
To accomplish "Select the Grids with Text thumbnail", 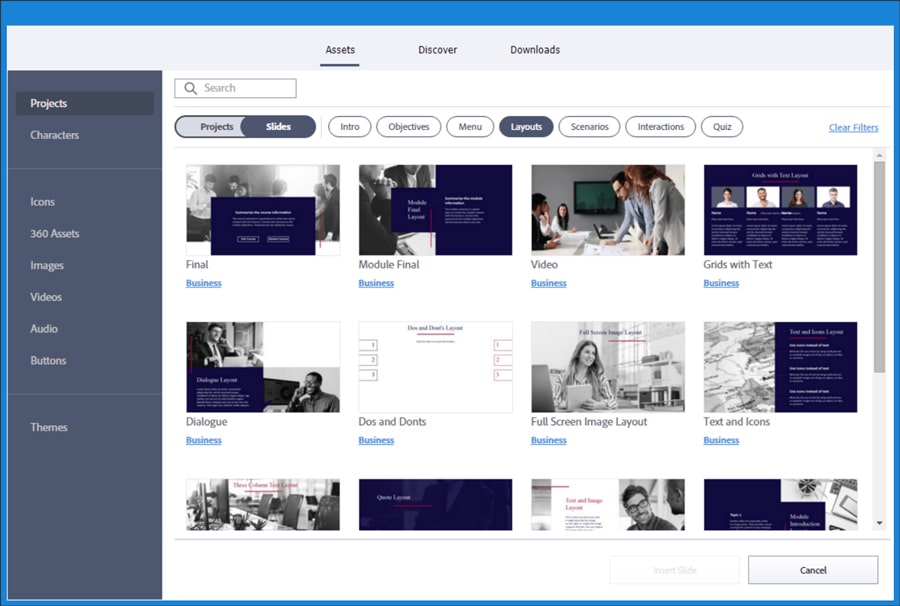I will pos(780,210).
